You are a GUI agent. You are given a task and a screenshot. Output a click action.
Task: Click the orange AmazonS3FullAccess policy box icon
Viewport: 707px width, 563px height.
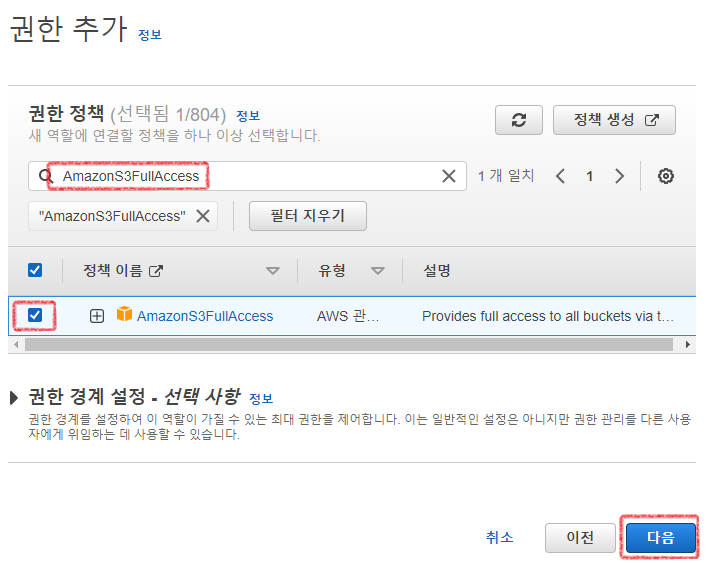click(x=124, y=314)
